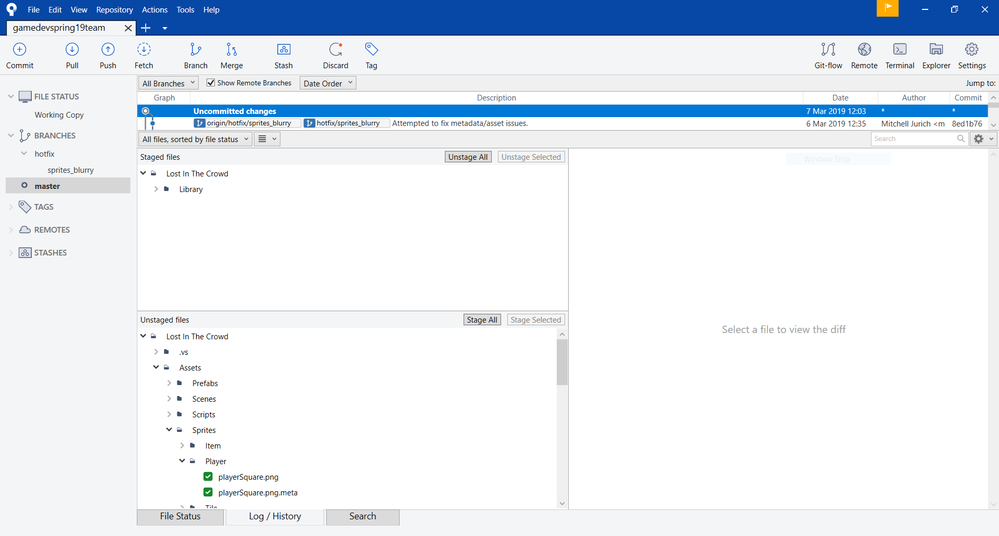The width and height of the screenshot is (999, 536).
Task: Select Working Copy in sidebar
Action: 59,115
